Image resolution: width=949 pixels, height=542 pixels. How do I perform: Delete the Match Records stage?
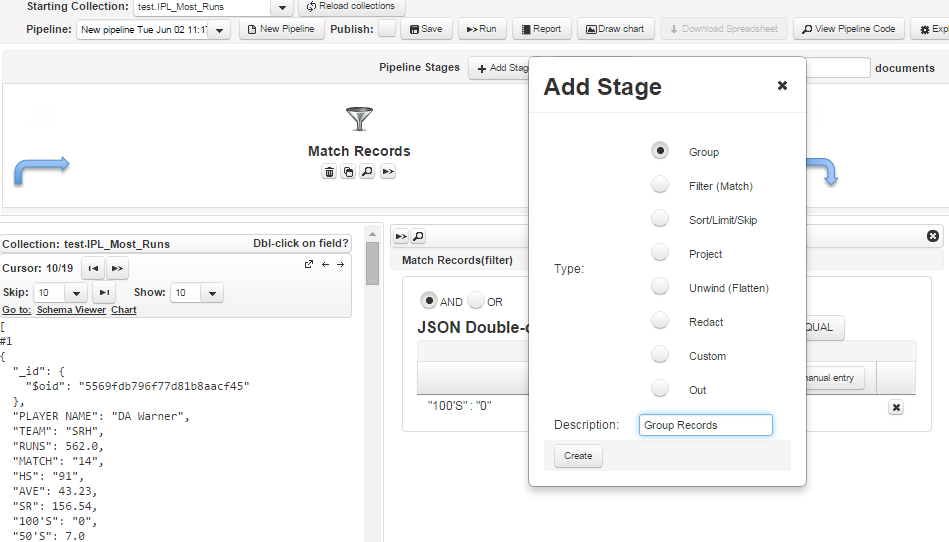[x=329, y=172]
